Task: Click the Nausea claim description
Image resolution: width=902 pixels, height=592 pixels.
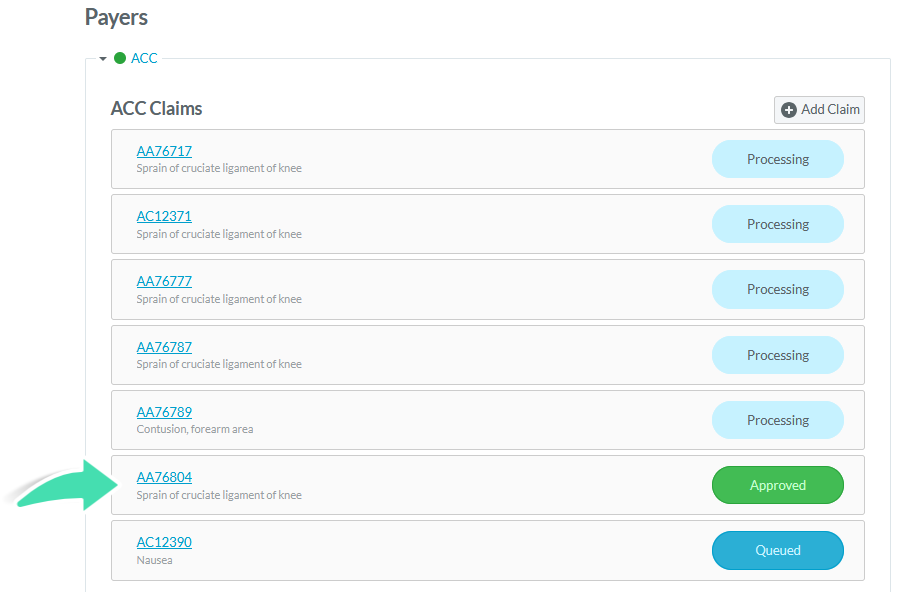Action: (x=154, y=560)
